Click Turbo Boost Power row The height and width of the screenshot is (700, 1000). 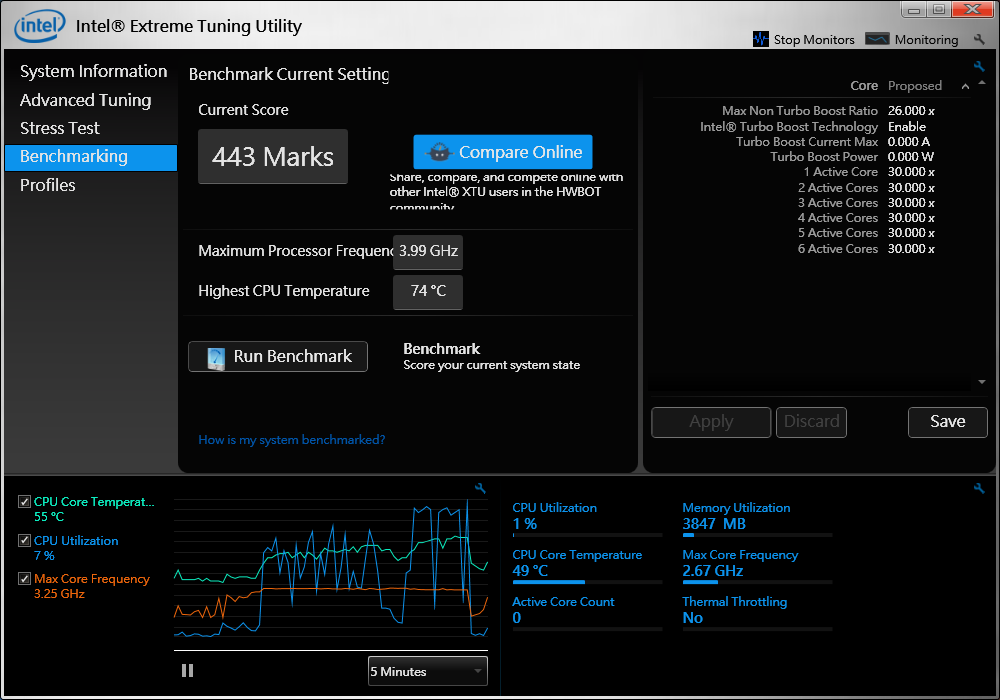pos(852,157)
